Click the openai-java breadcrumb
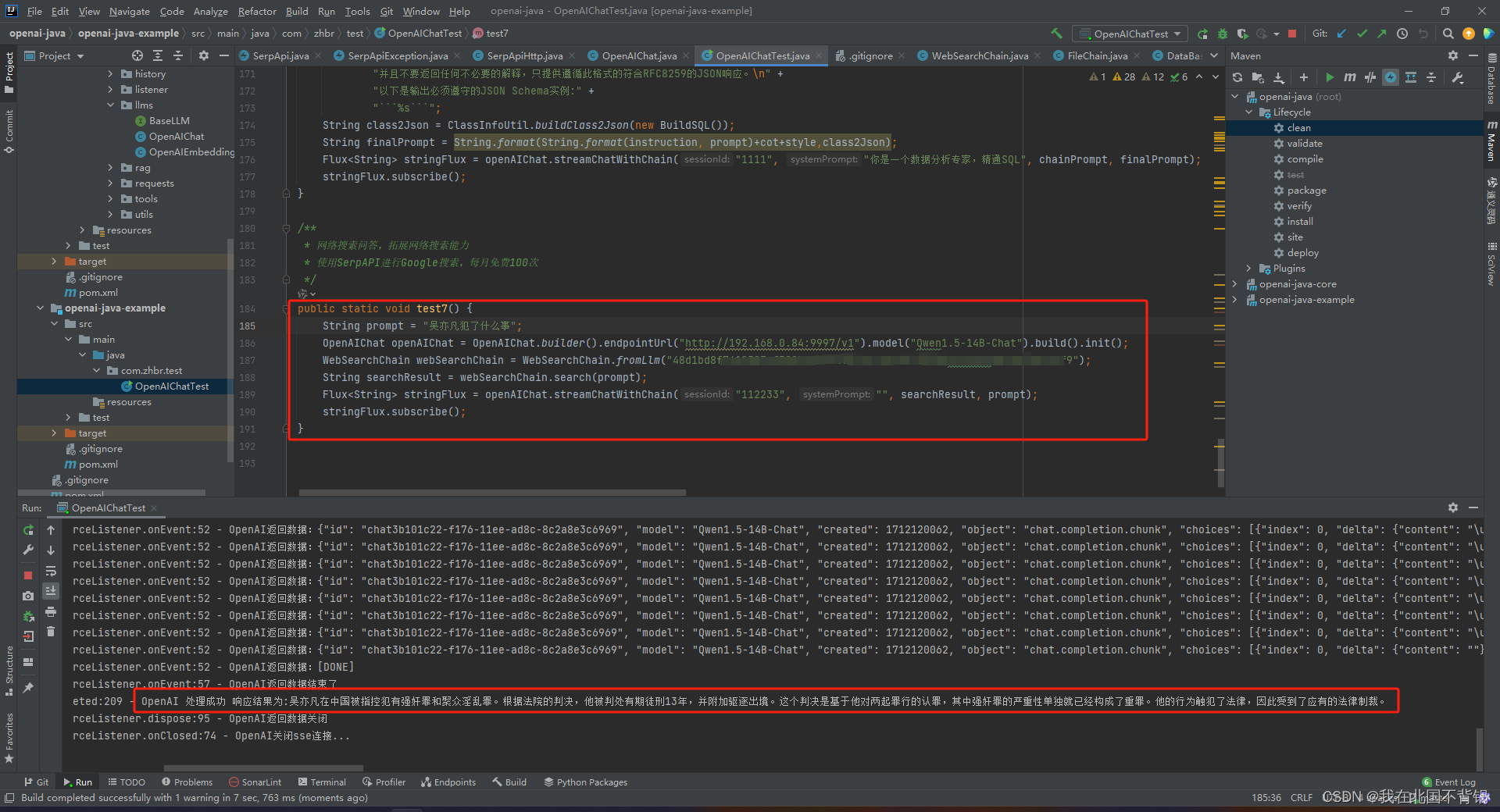Viewport: 1500px width, 812px height. pos(37,33)
